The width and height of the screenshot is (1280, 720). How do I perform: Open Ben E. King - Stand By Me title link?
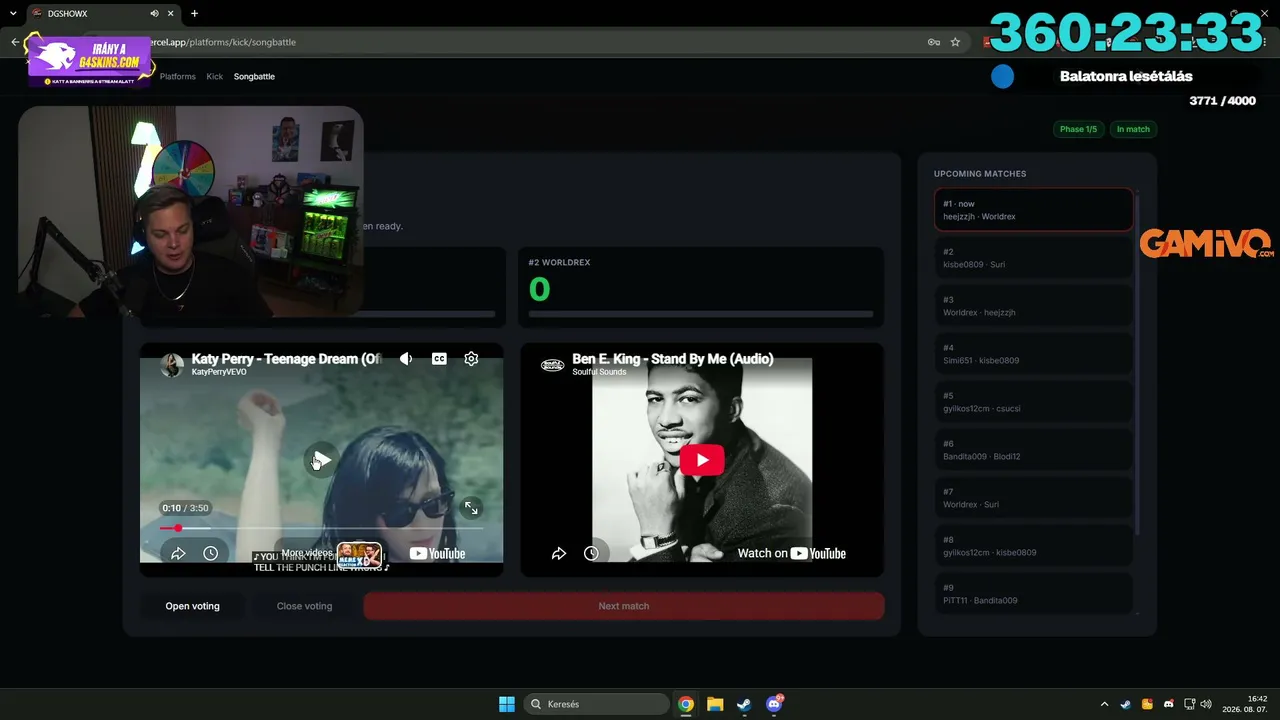coord(672,359)
